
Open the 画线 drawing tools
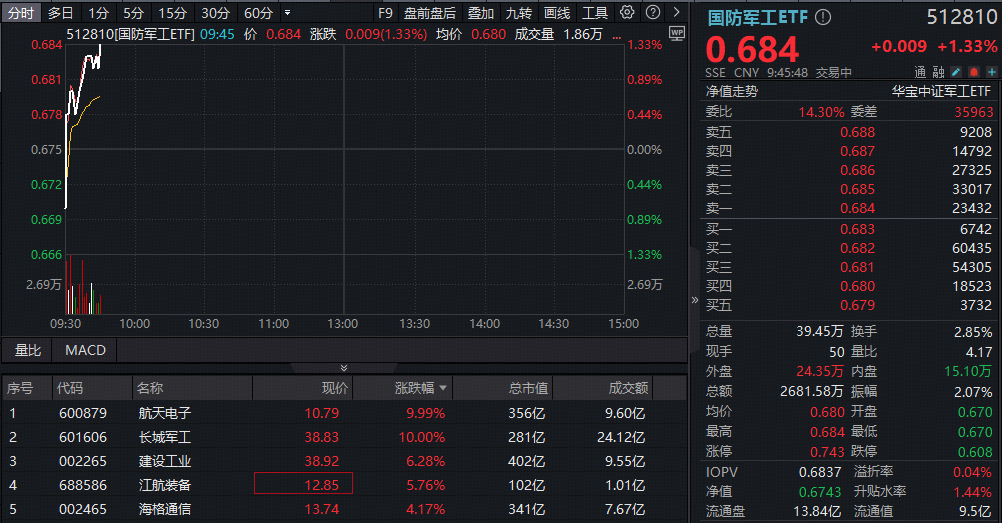557,13
